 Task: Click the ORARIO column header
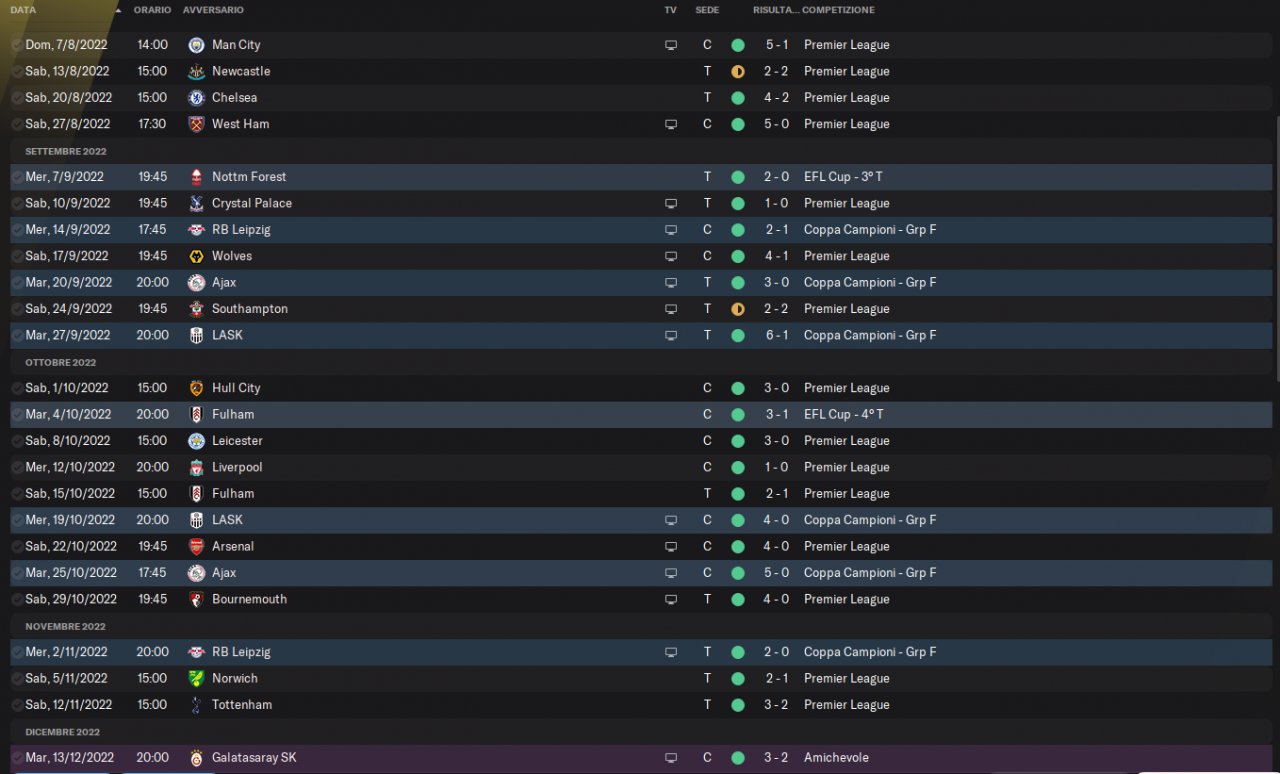tap(152, 10)
